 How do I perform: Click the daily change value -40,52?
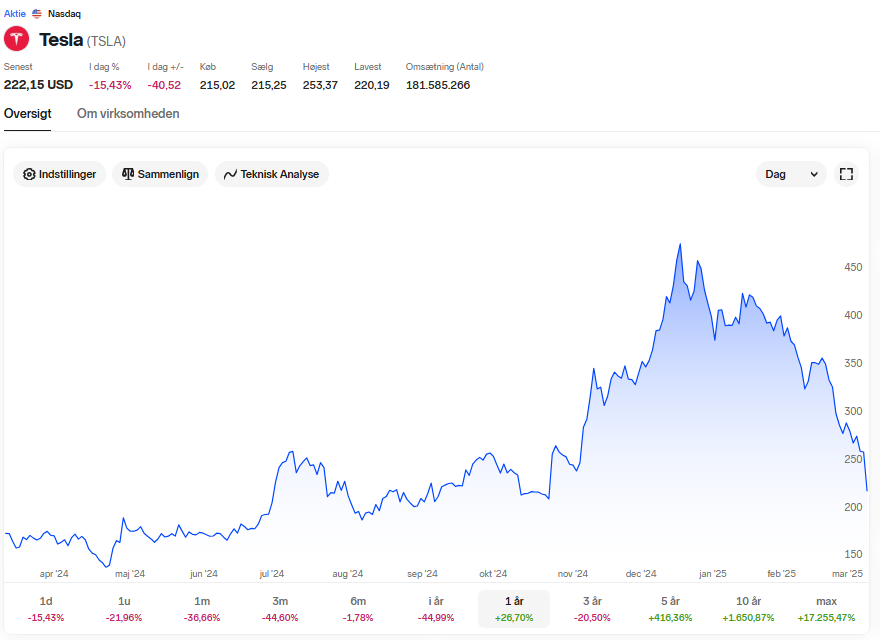(164, 85)
